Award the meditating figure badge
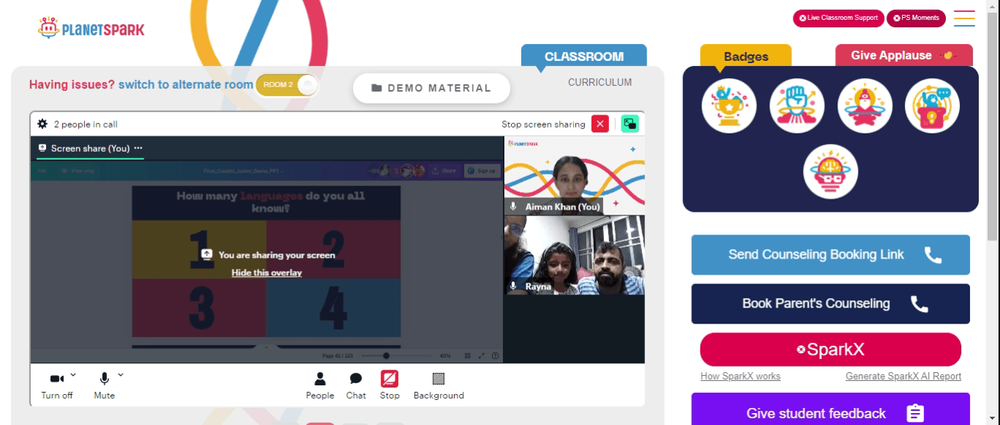Screen dimensions: 1000x425 865,106
